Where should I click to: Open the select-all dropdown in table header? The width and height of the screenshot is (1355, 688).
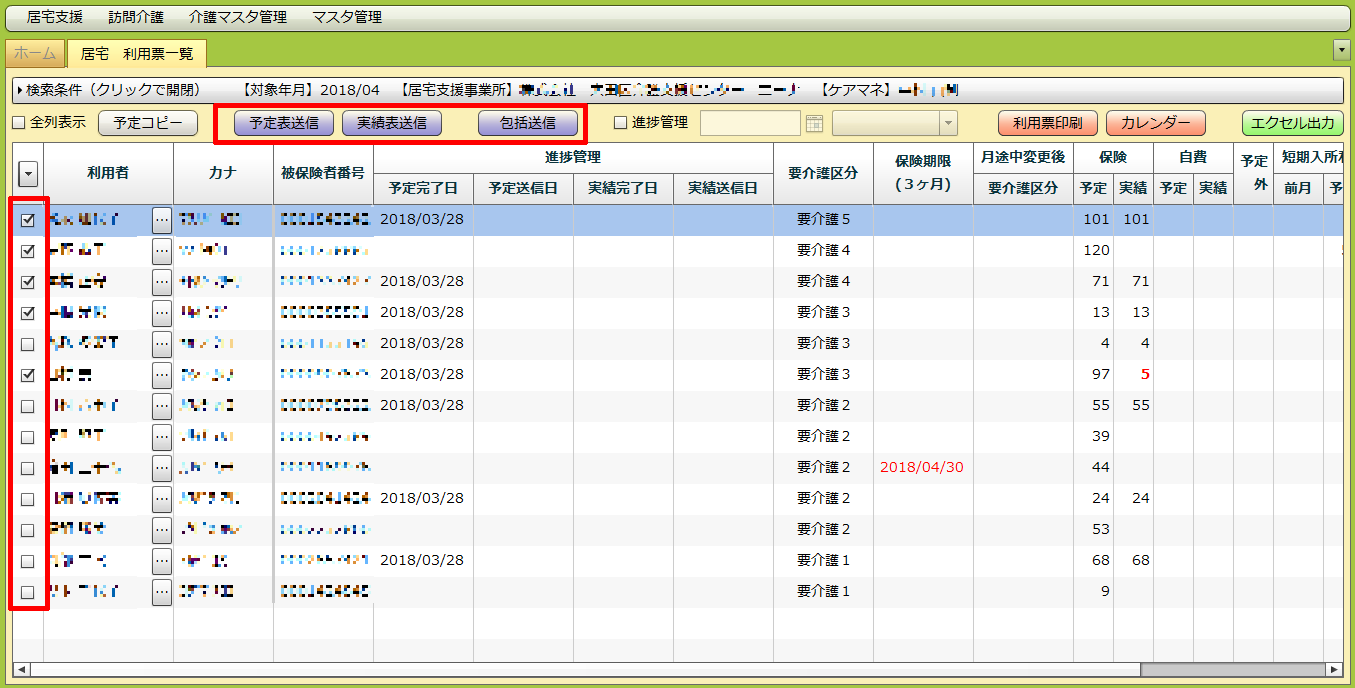tap(27, 175)
